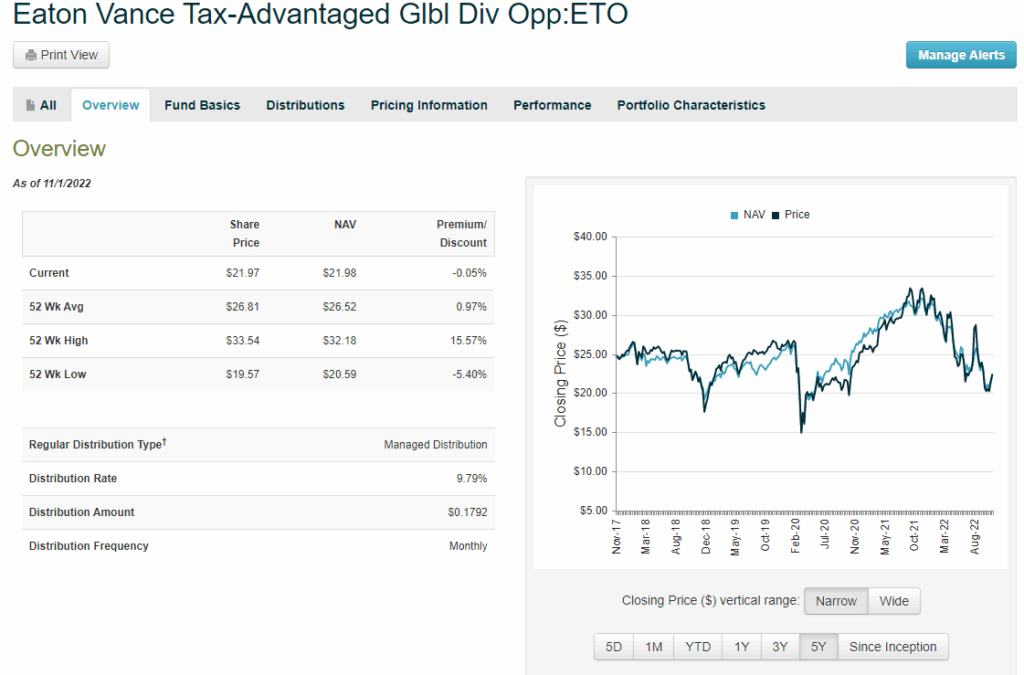The width and height of the screenshot is (1024, 675).
Task: Go to the Distributions tab
Action: [305, 105]
